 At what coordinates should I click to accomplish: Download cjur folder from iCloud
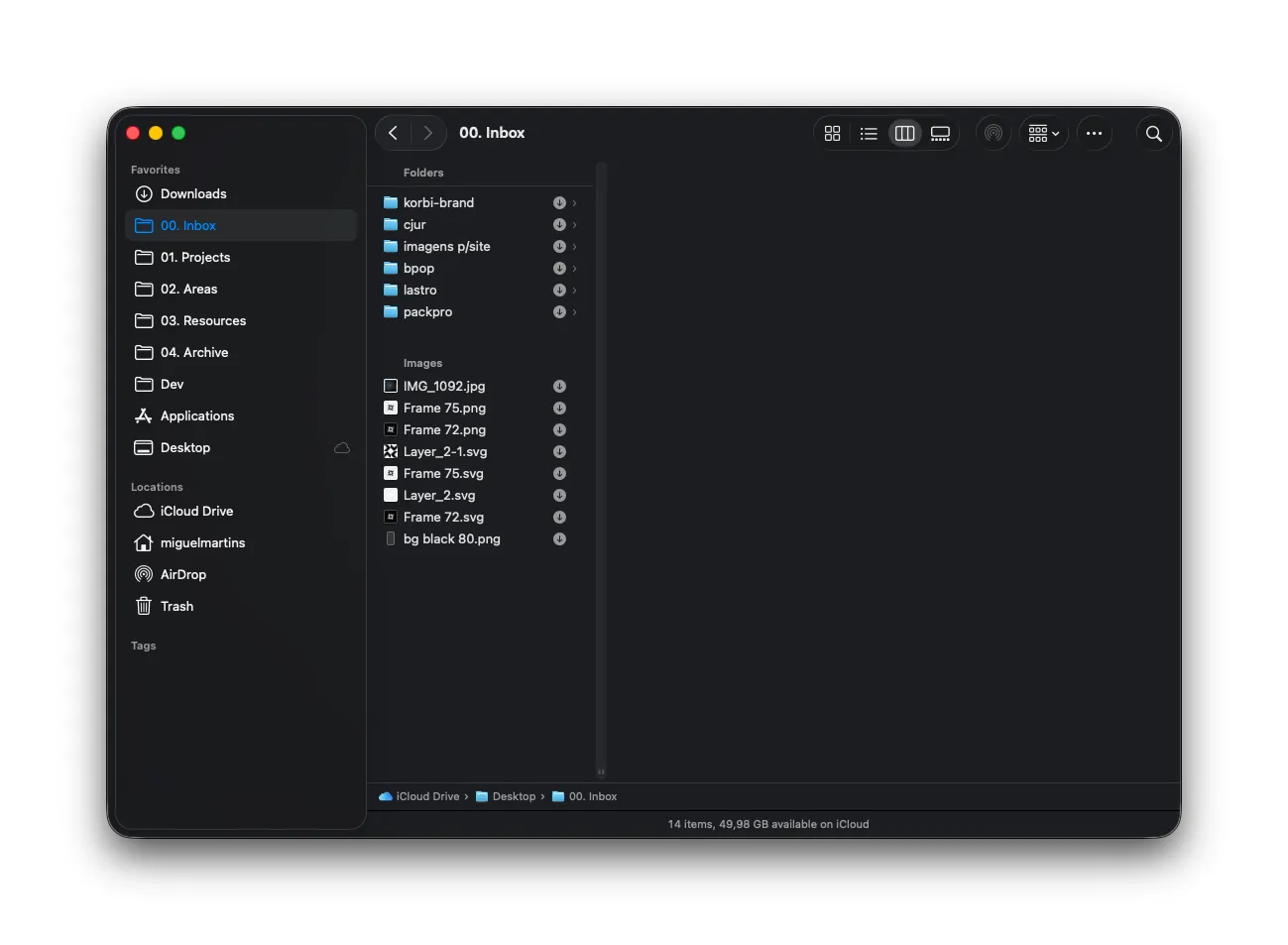(x=559, y=224)
